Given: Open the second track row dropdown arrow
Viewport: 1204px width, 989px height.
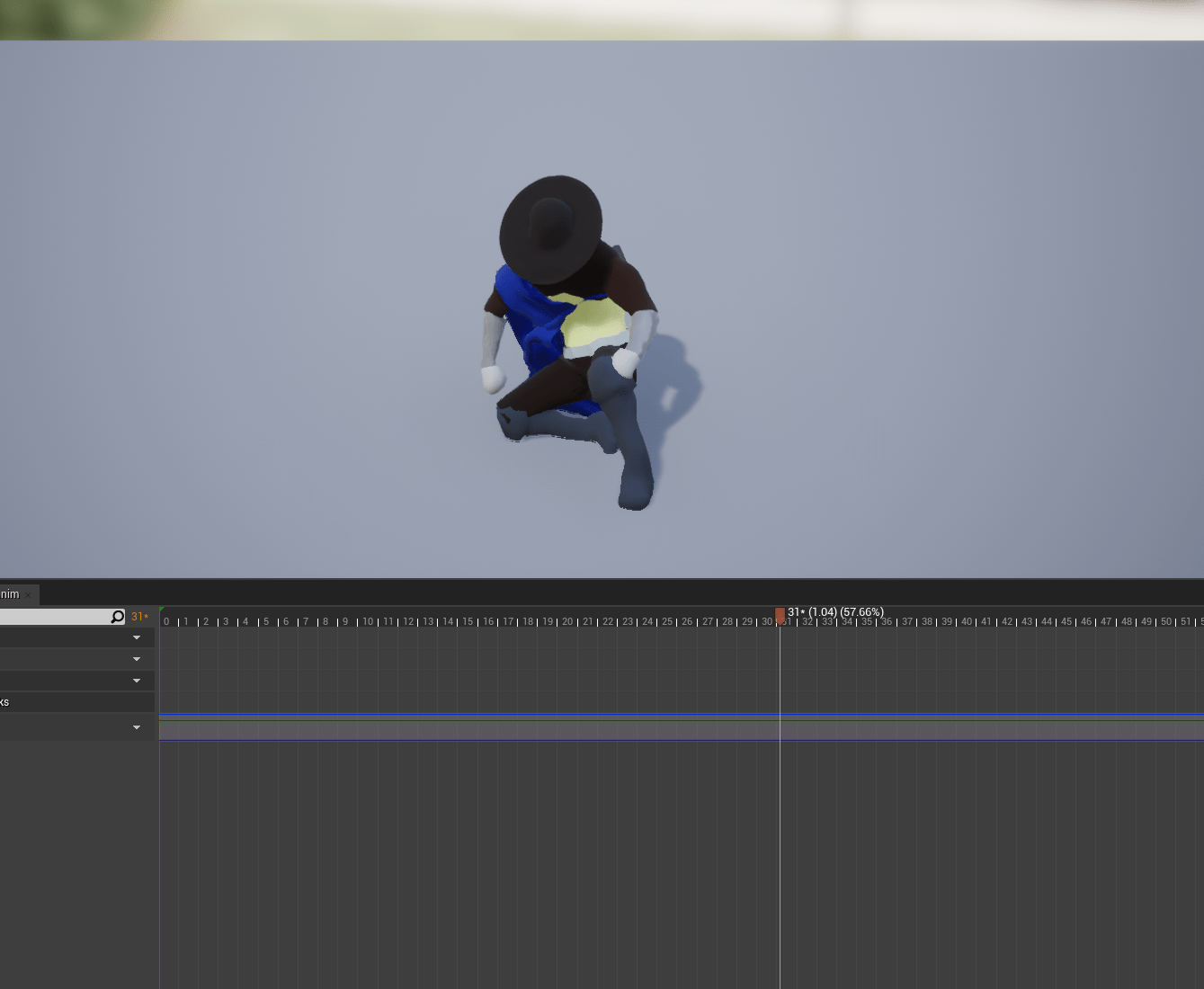Looking at the screenshot, I should coord(137,659).
